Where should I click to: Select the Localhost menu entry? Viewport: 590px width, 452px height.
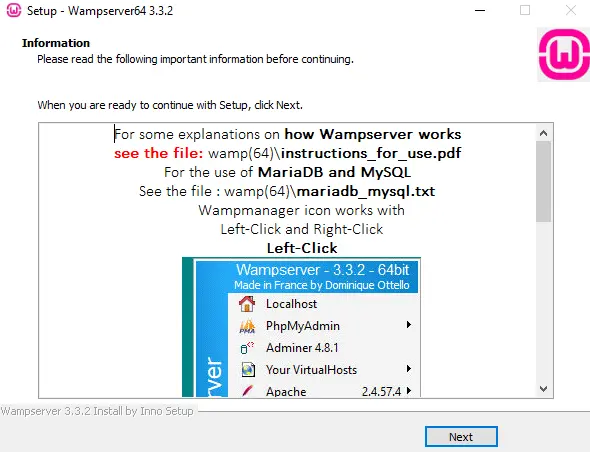(324, 304)
